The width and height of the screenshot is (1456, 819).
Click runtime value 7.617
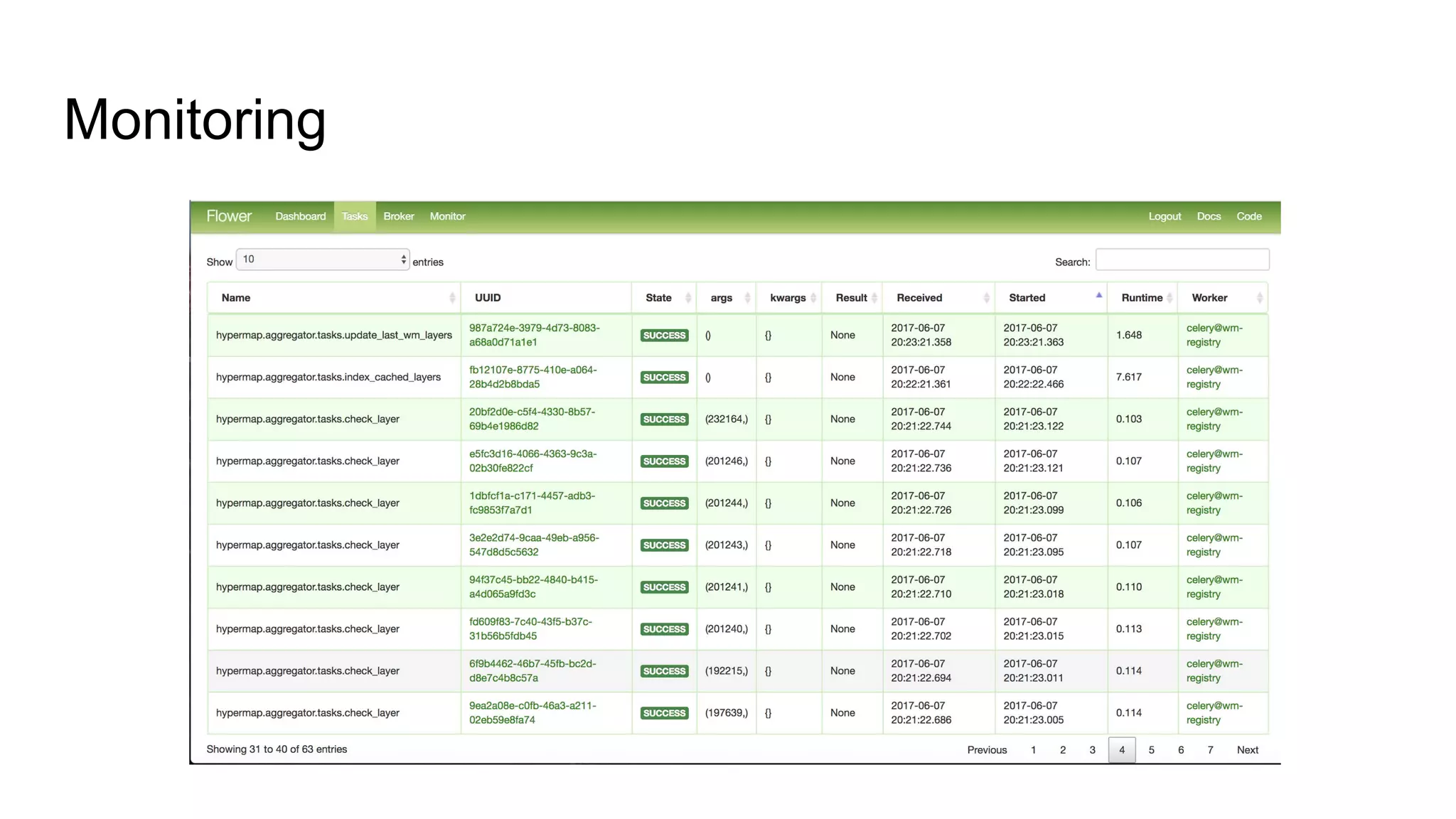1129,377
